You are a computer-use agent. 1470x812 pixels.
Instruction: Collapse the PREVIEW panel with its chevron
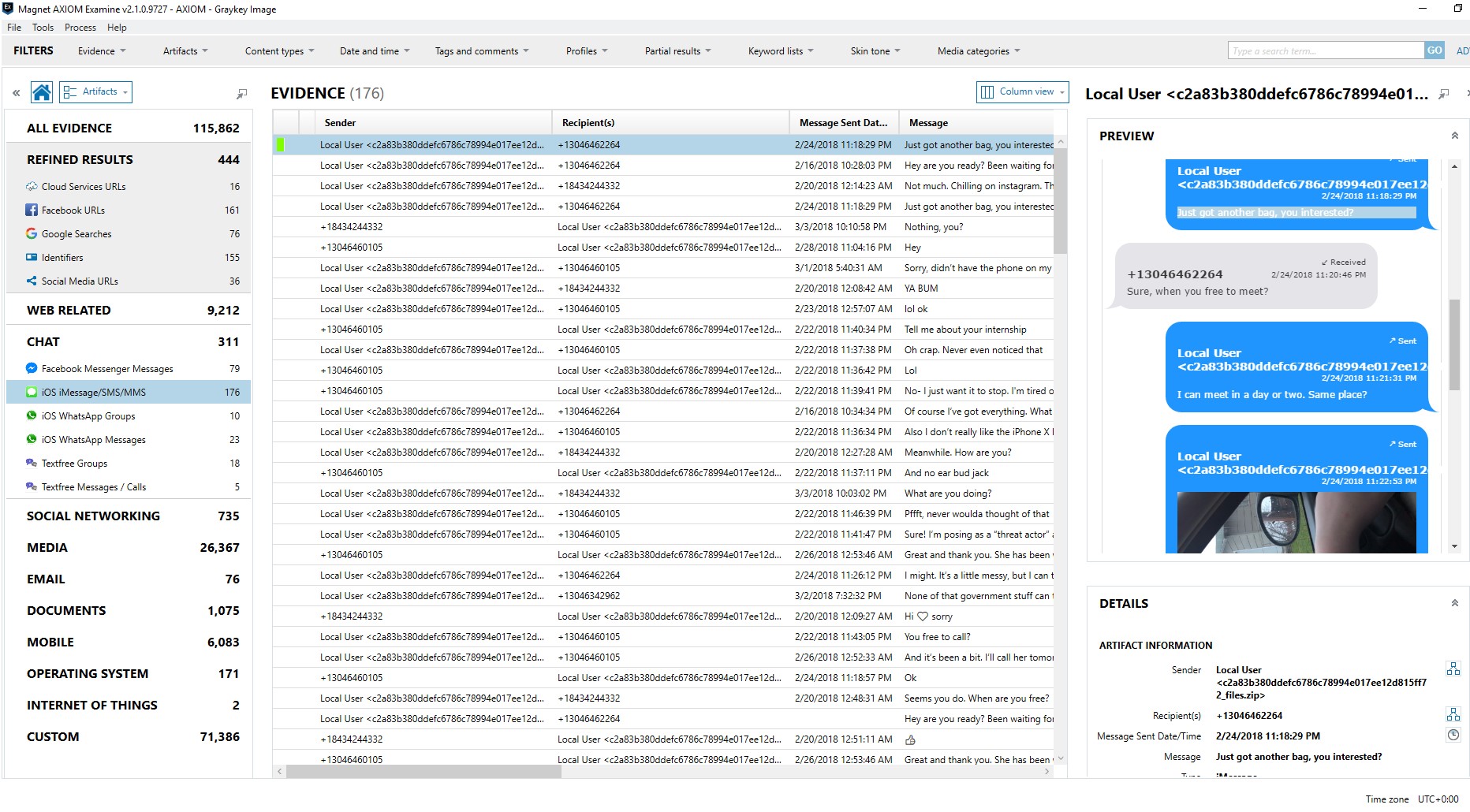[x=1453, y=135]
